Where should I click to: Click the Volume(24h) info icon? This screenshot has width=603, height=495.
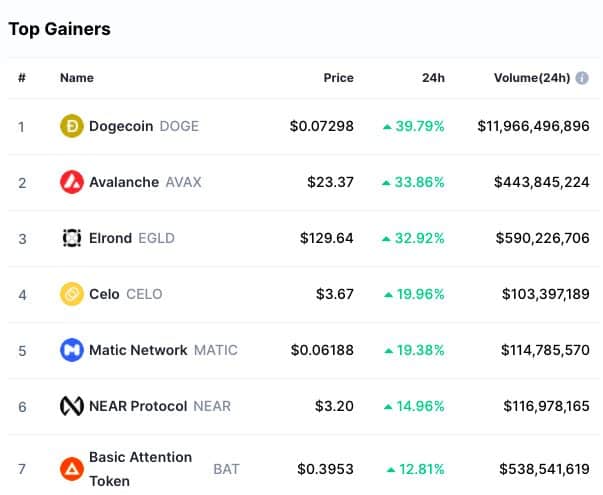[x=582, y=78]
